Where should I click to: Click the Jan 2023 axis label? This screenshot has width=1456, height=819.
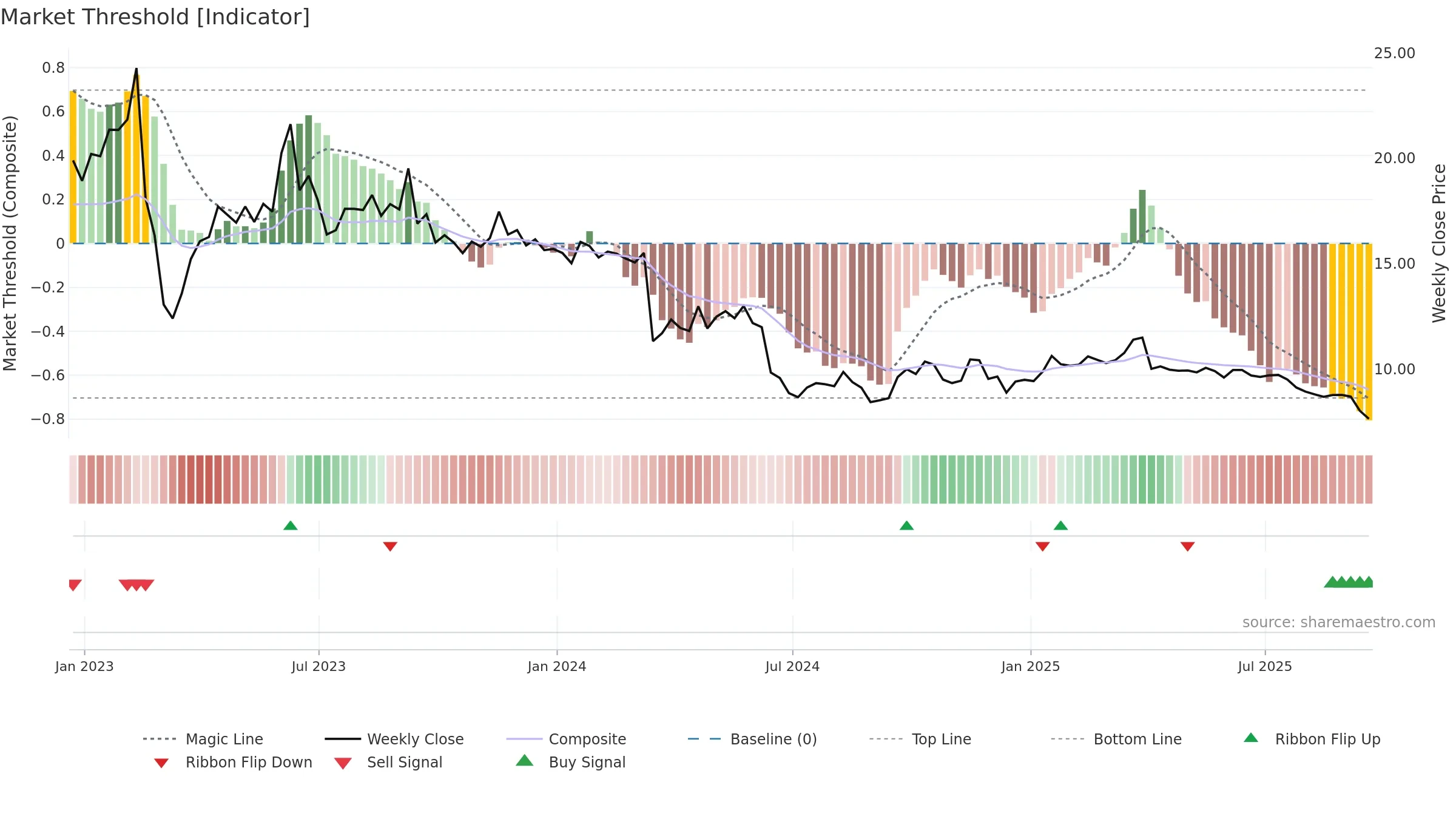[x=84, y=666]
